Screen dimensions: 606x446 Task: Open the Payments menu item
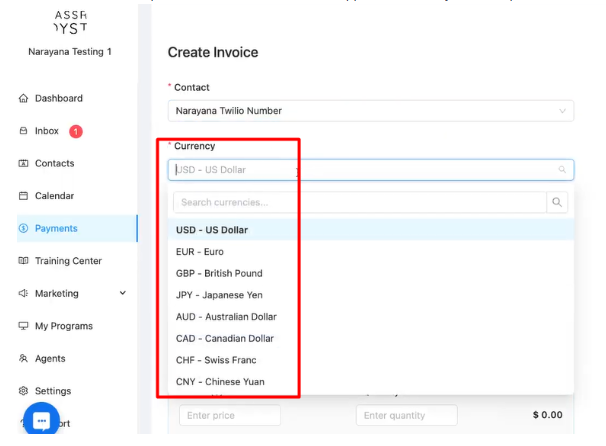coord(56,228)
